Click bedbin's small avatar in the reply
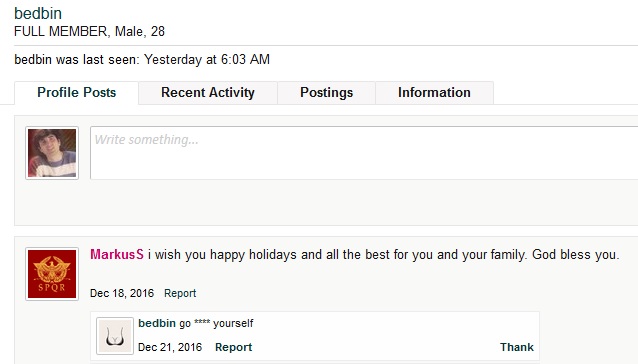638x364 pixels. point(115,336)
